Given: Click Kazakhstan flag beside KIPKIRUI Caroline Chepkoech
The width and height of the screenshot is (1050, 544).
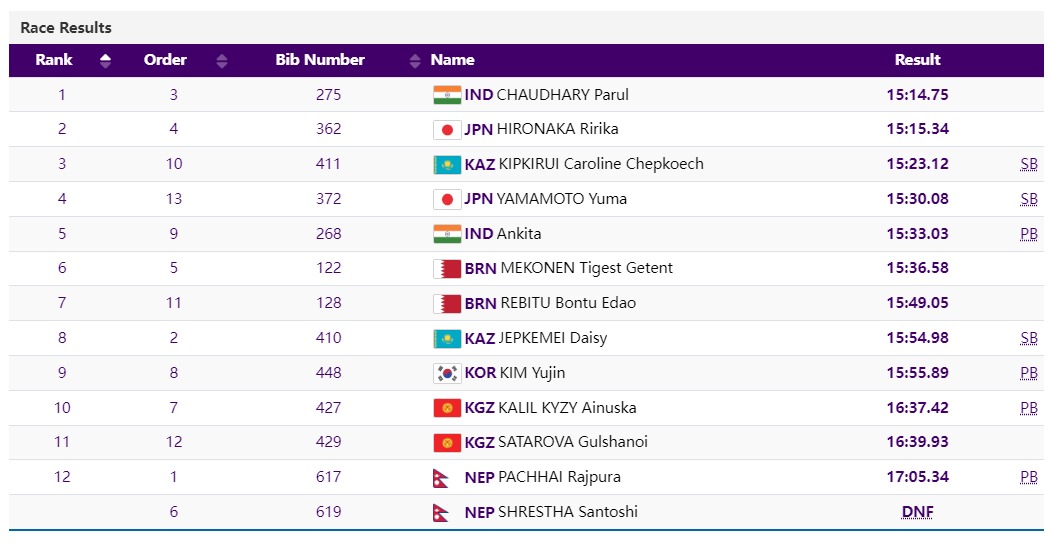Looking at the screenshot, I should (446, 164).
